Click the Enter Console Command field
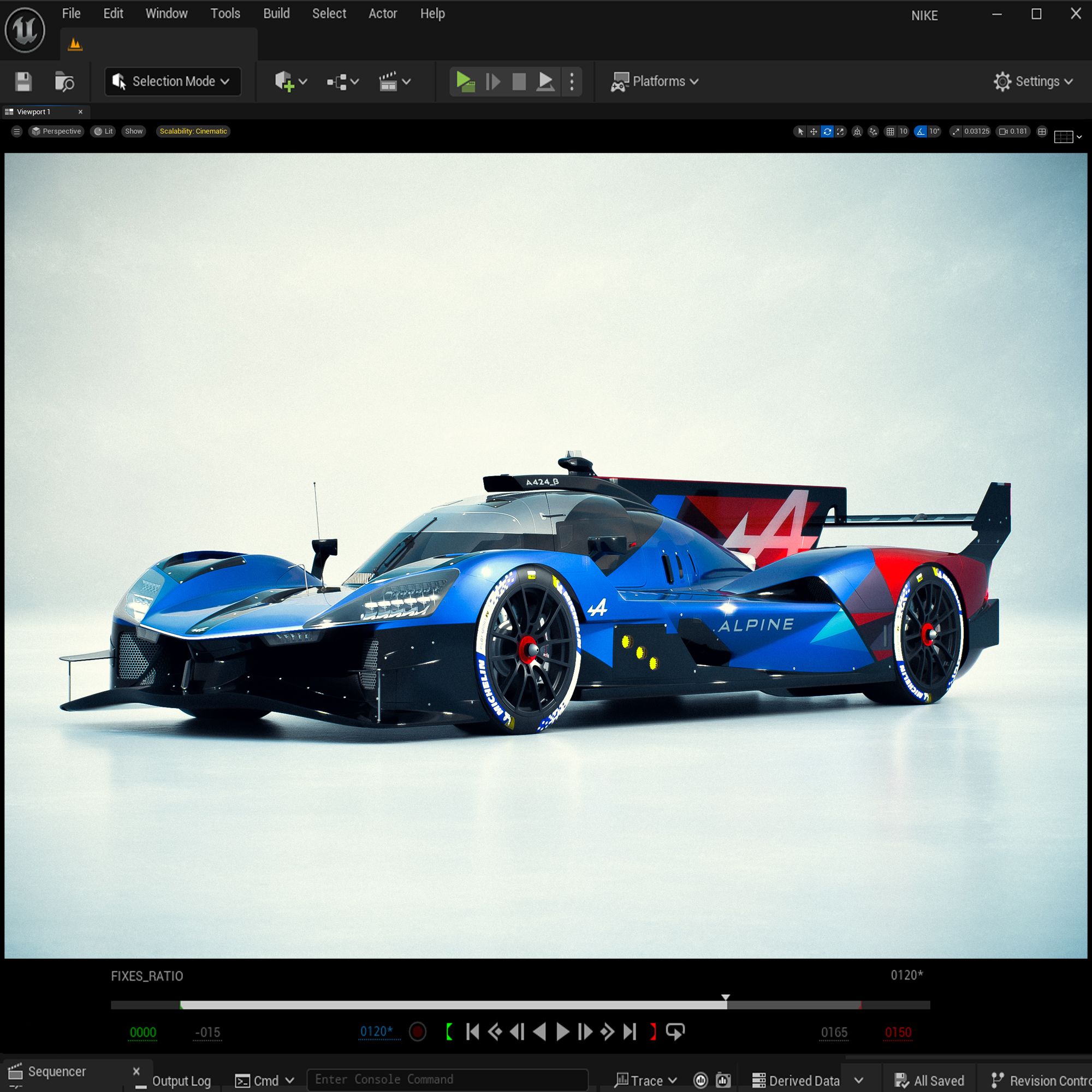 (x=447, y=1079)
